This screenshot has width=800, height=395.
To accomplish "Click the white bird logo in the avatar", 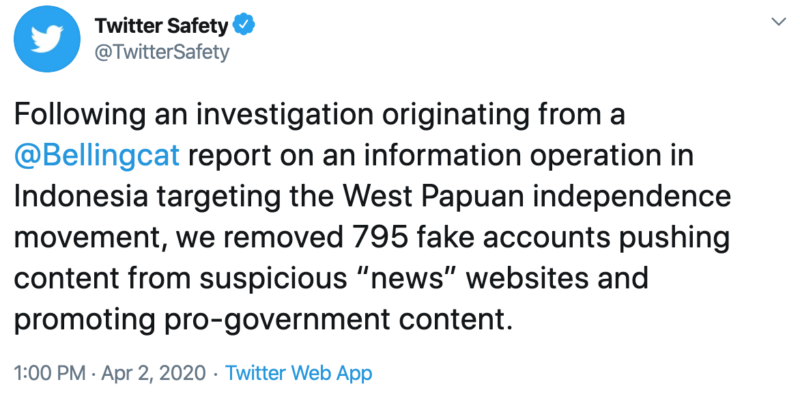I will (47, 39).
